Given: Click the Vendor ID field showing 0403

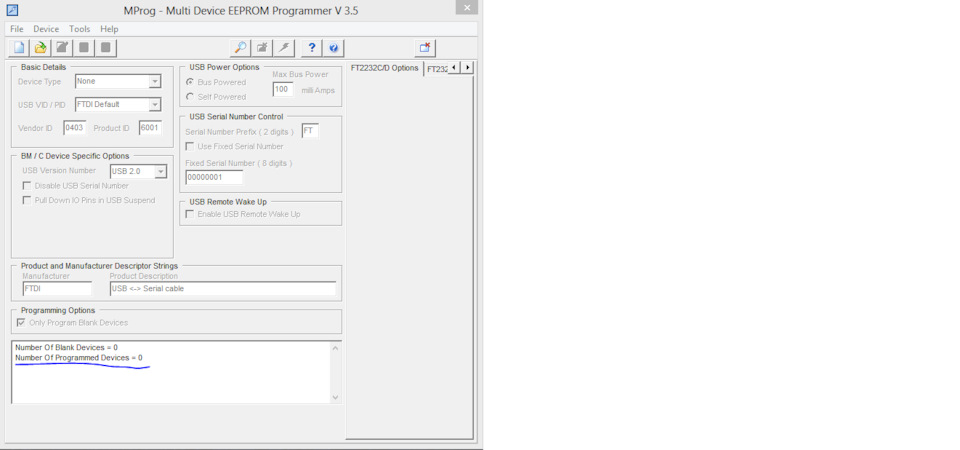Looking at the screenshot, I should click(x=75, y=128).
